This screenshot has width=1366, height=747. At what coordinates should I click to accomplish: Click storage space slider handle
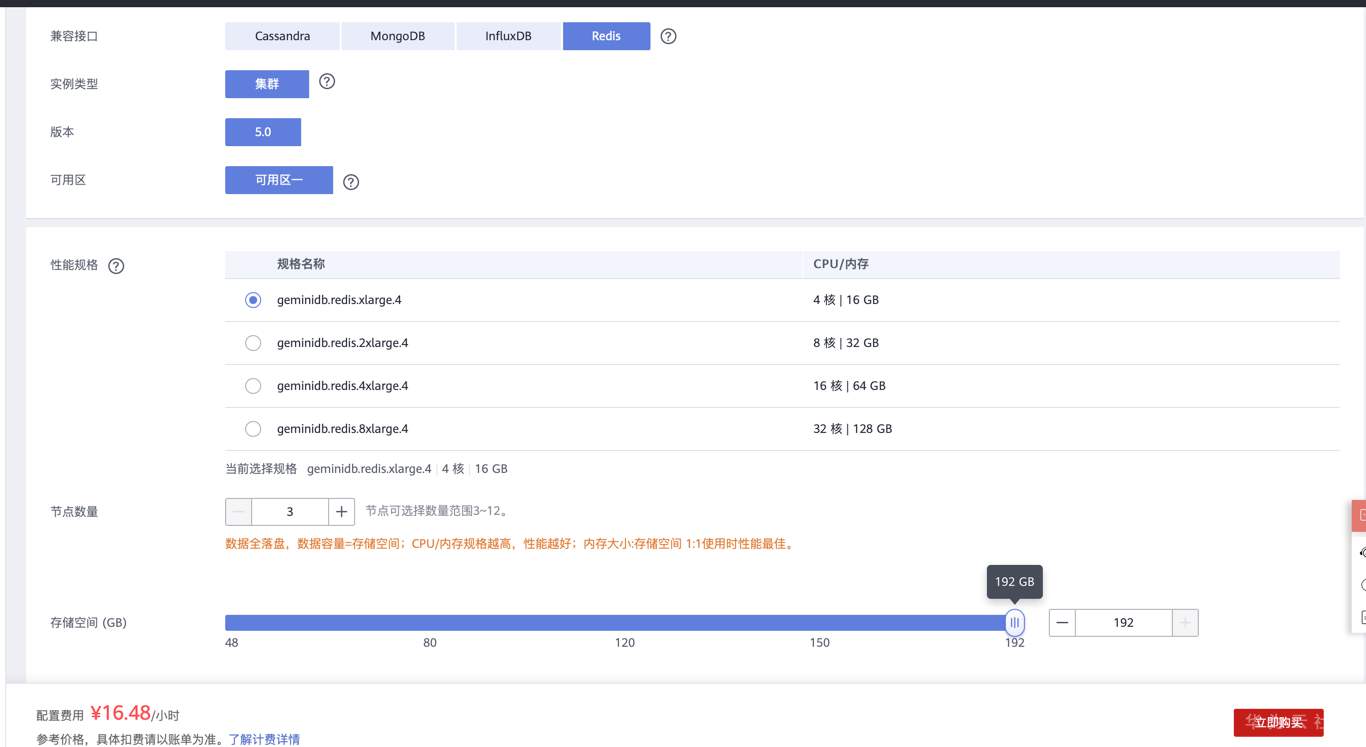point(1015,623)
